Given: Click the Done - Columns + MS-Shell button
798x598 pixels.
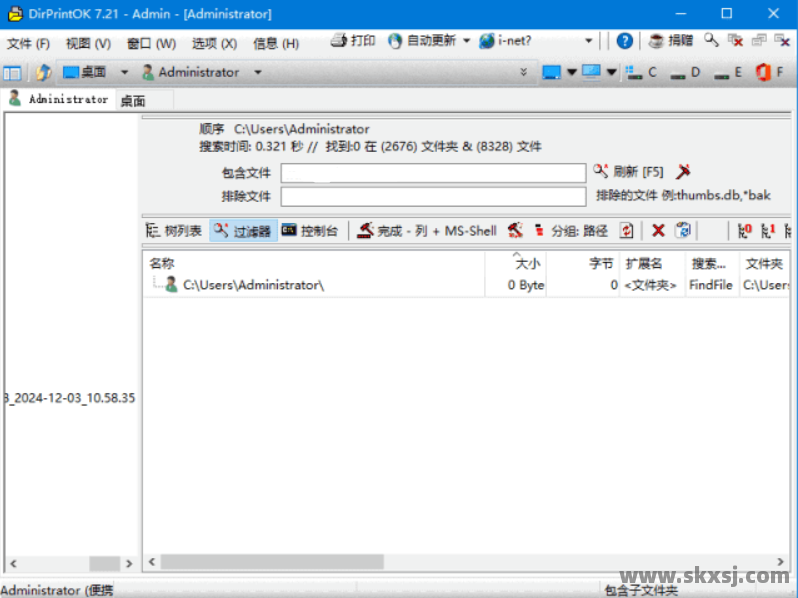Looking at the screenshot, I should [x=427, y=231].
